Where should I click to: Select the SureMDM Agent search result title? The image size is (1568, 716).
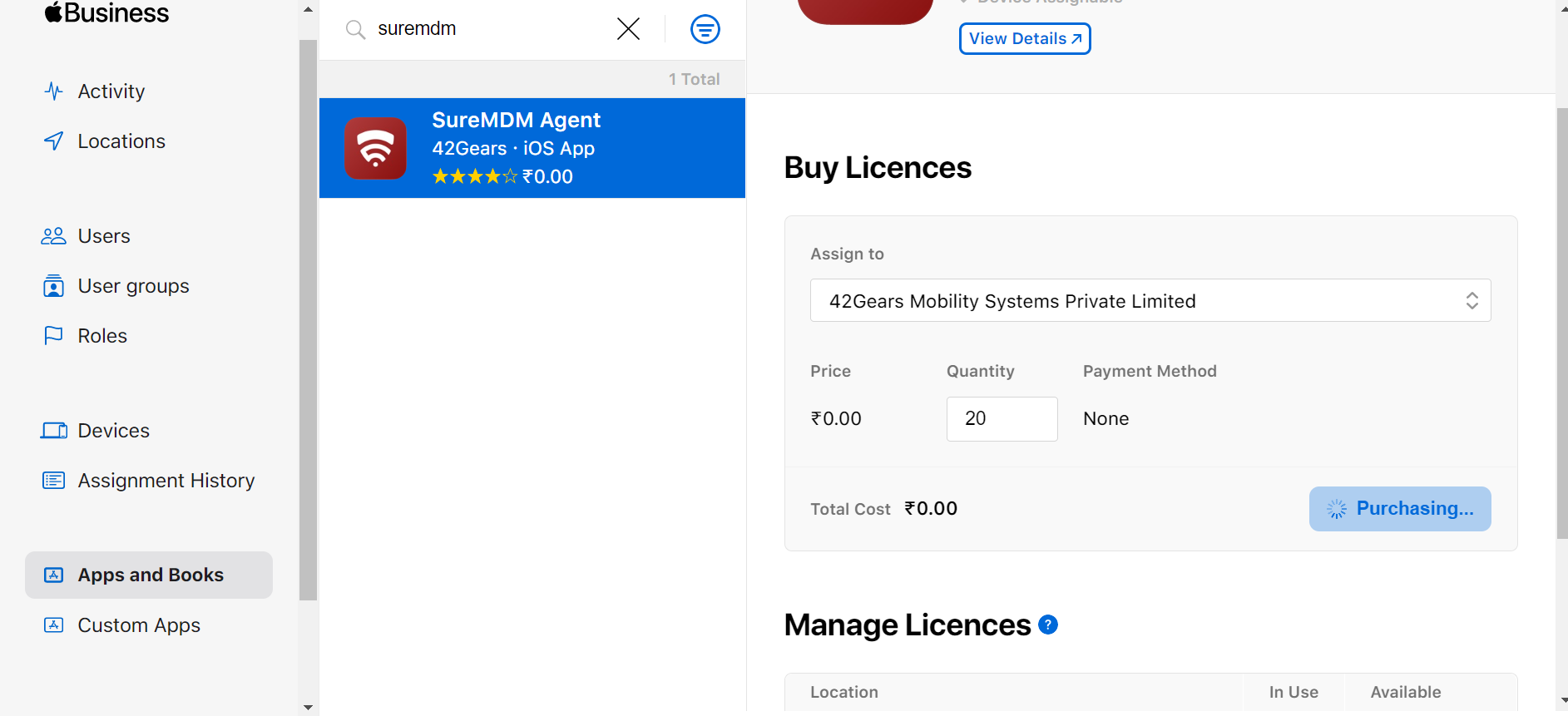[x=516, y=121]
